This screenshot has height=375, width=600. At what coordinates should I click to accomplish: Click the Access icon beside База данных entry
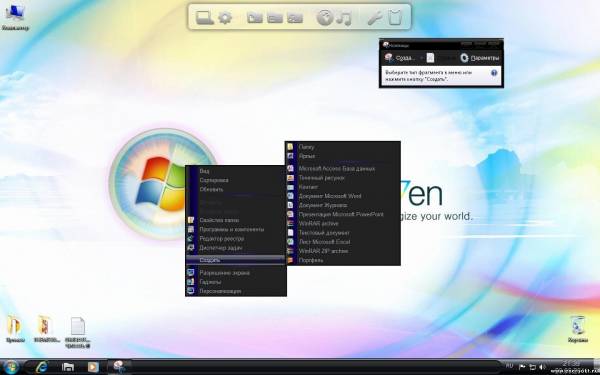pyautogui.click(x=290, y=168)
